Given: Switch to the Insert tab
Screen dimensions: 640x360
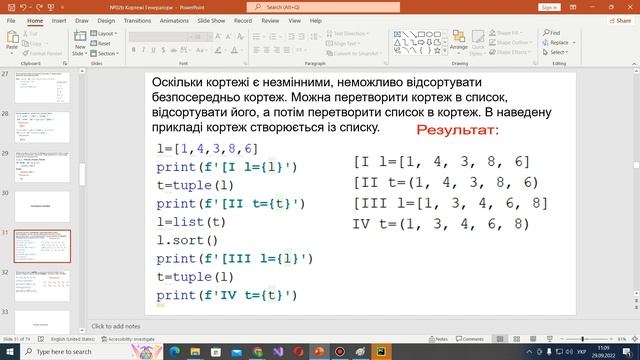Looking at the screenshot, I should pos(59,20).
